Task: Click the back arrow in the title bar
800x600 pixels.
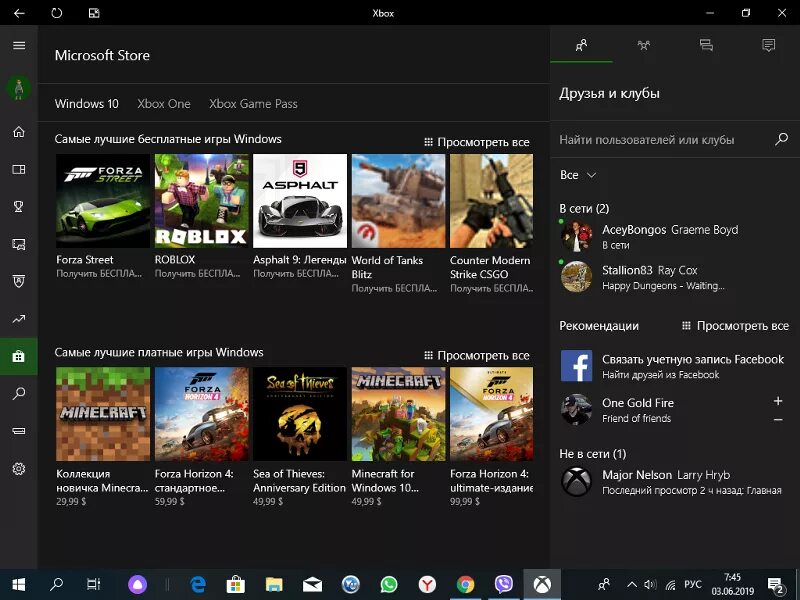Action: click(x=19, y=13)
